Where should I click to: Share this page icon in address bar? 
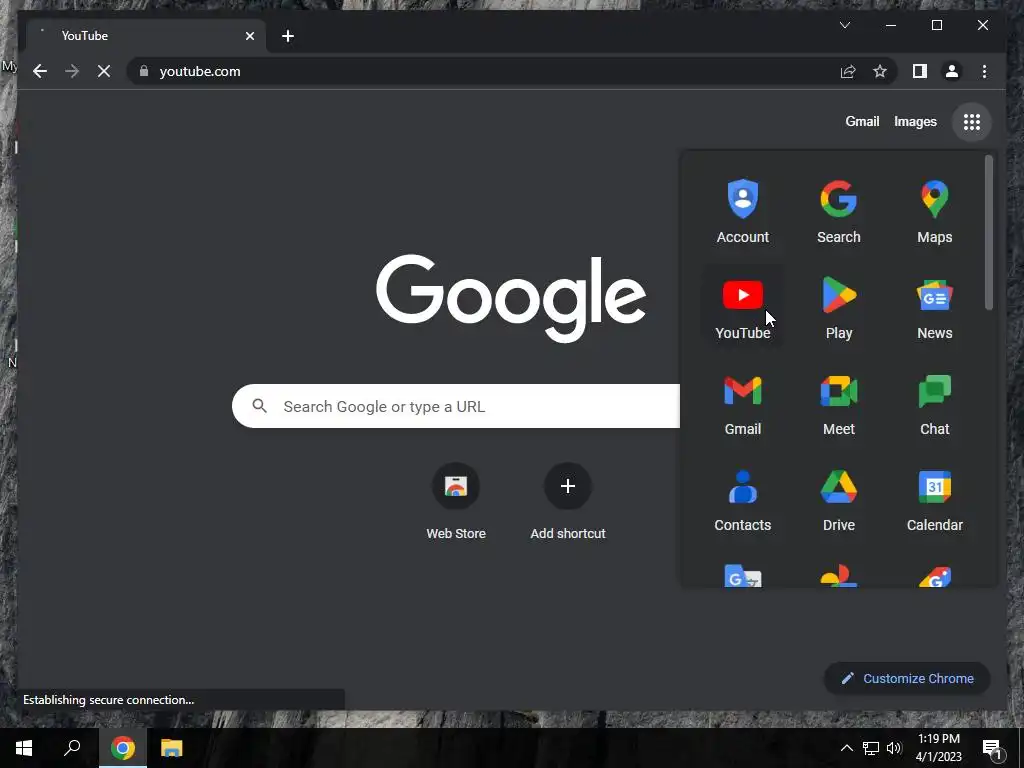[848, 71]
